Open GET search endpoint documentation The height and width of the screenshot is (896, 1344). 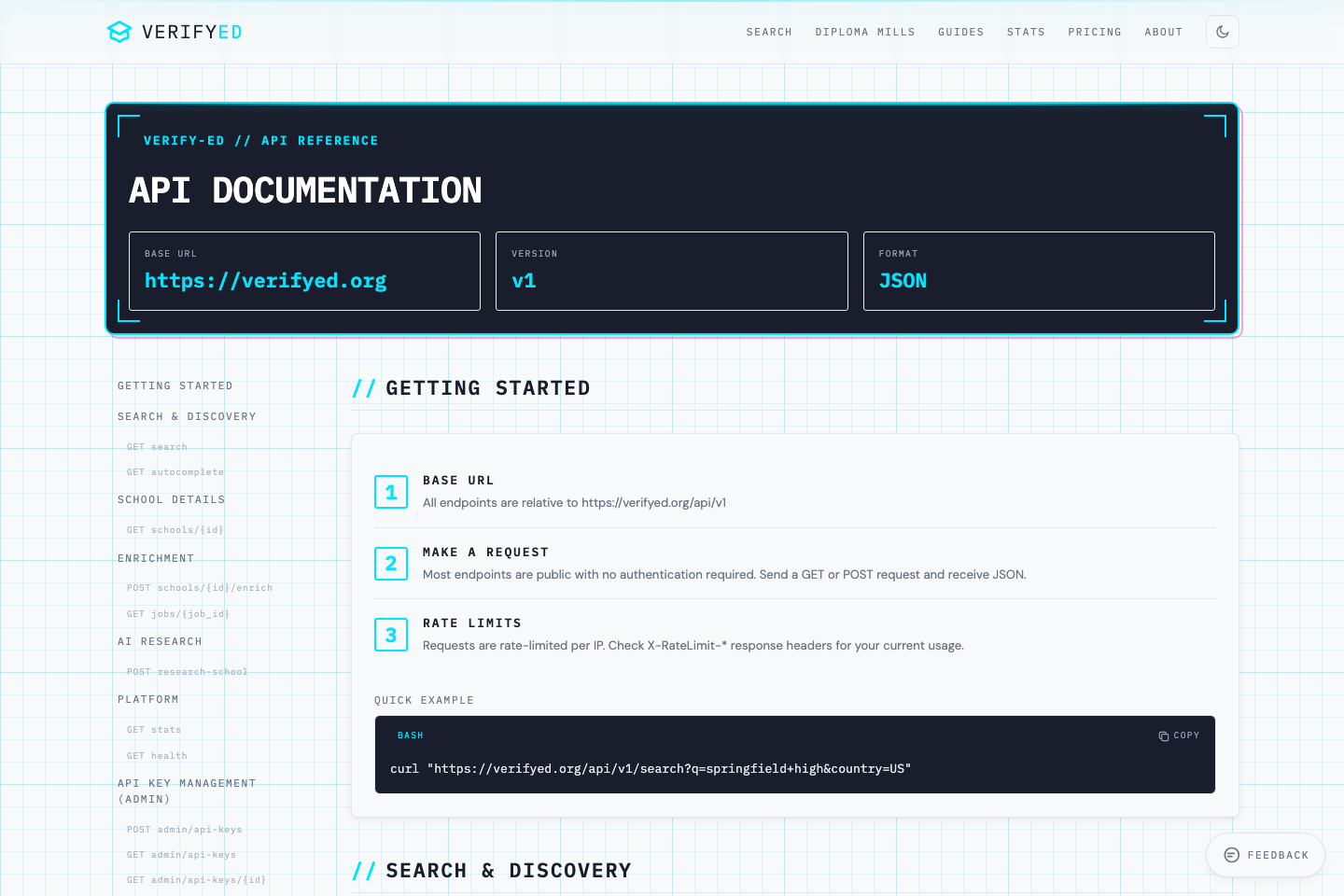156,446
